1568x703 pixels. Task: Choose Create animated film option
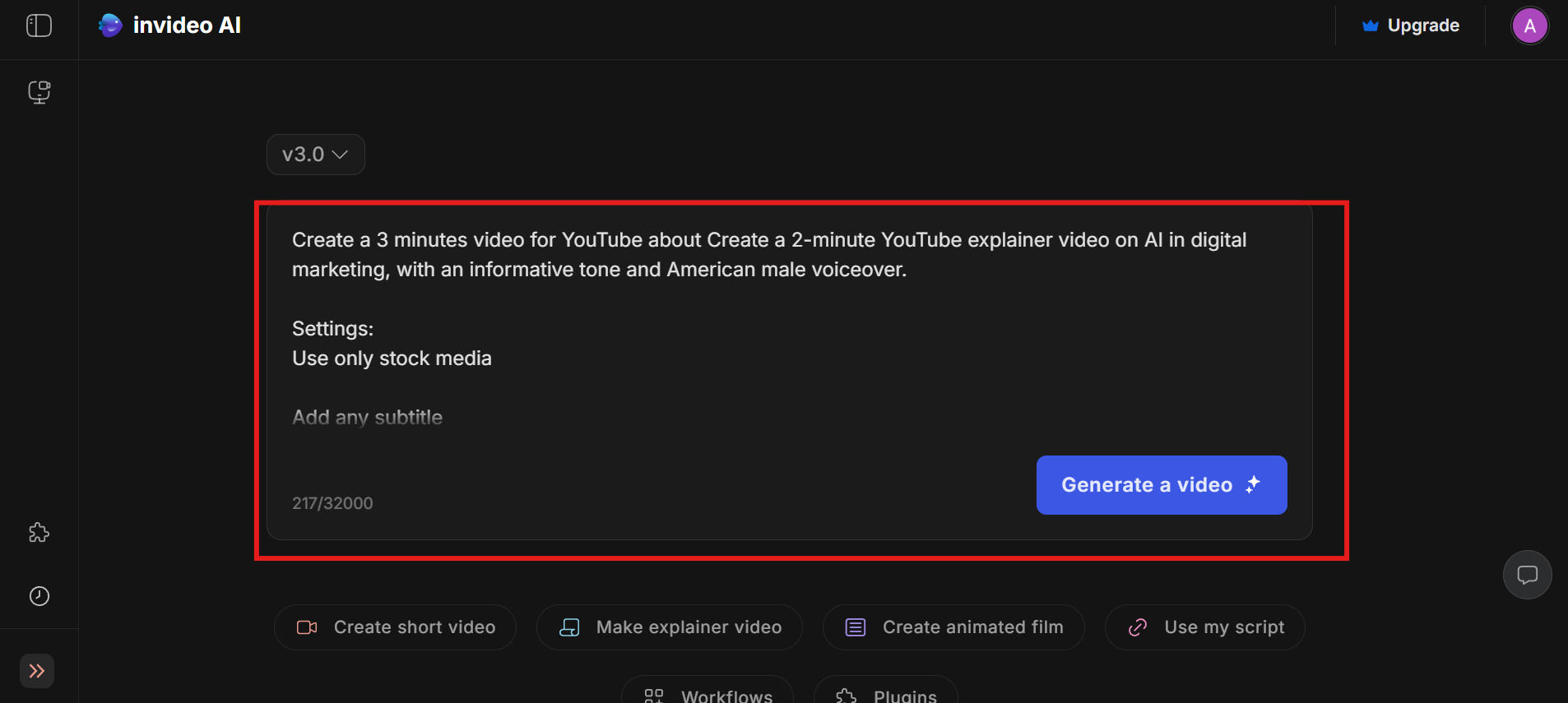coord(953,627)
